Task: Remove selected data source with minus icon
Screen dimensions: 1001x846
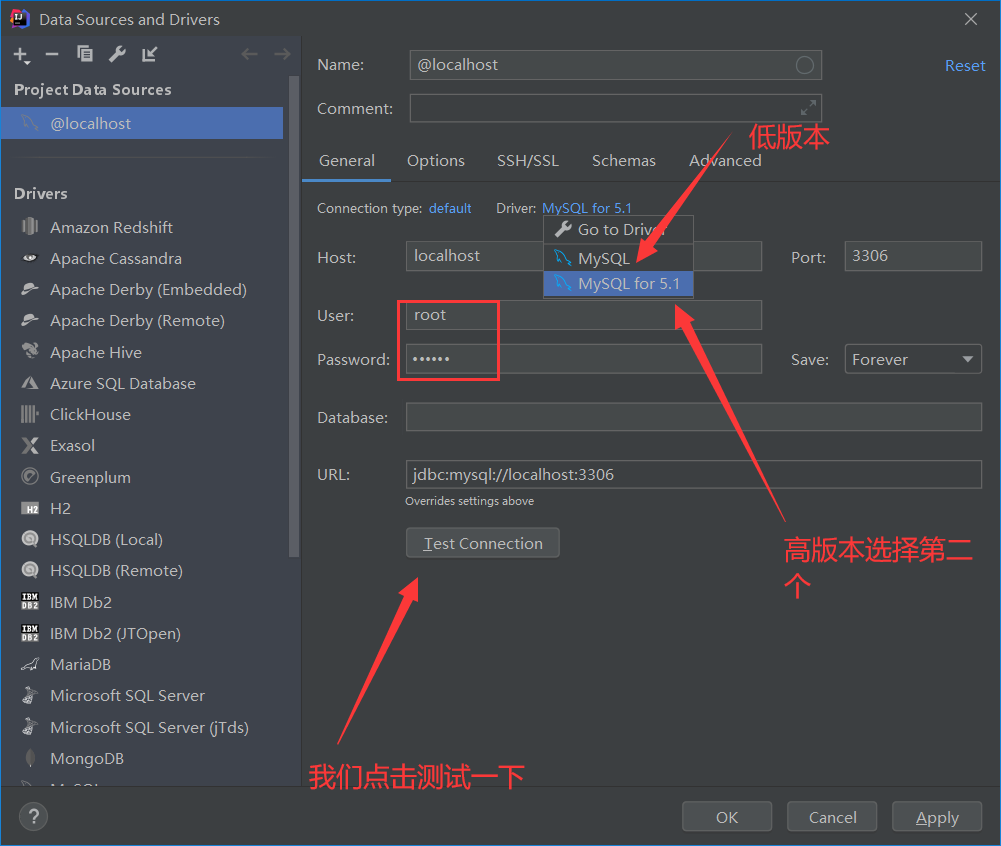Action: [52, 55]
